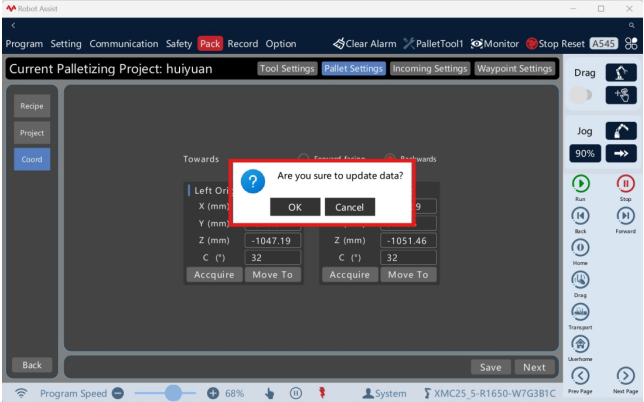Viewport: 644px width, 402px height.
Task: Step with the Forward icon
Action: pos(626,216)
